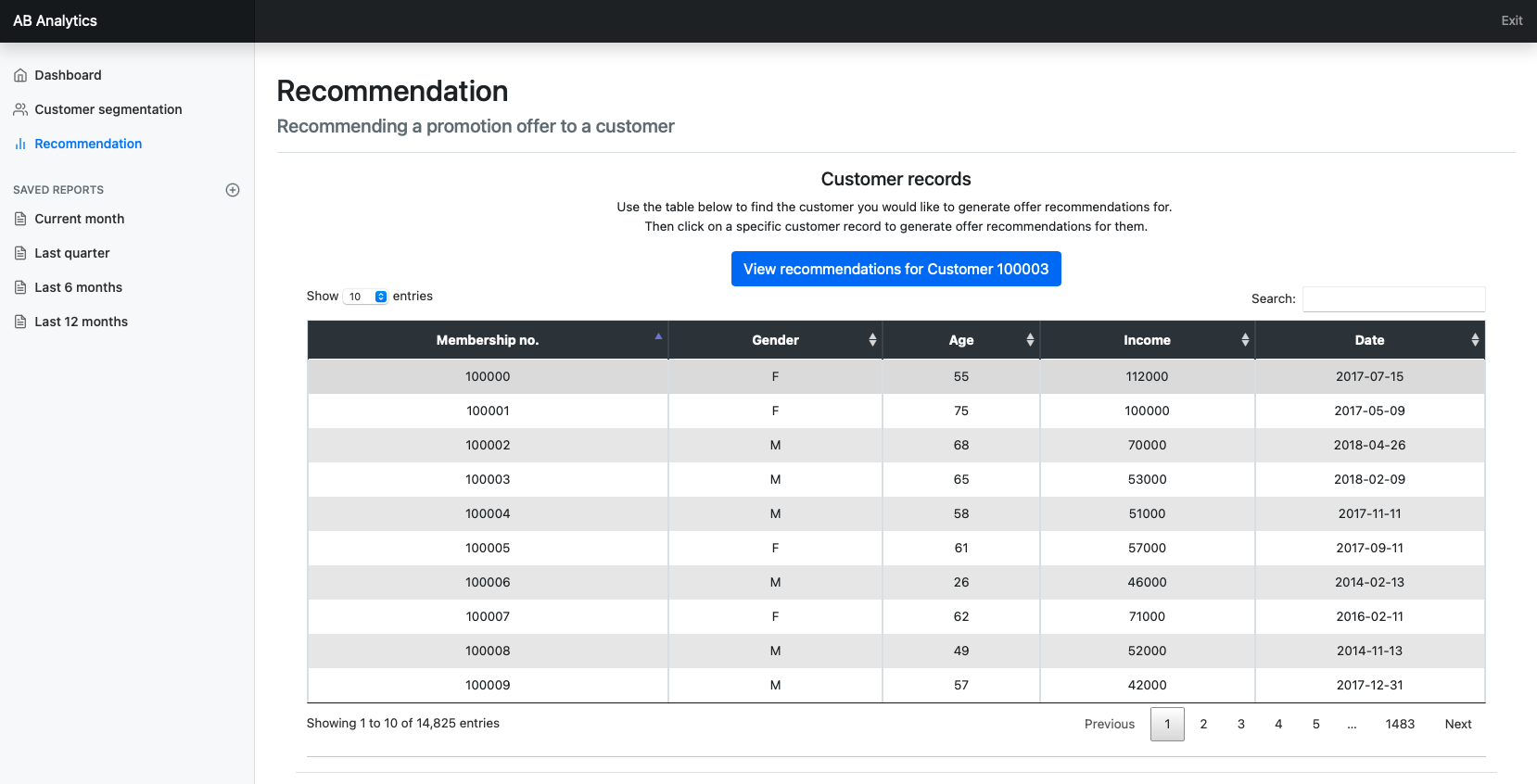Click the Previous page button
The image size is (1537, 784).
coord(1110,724)
